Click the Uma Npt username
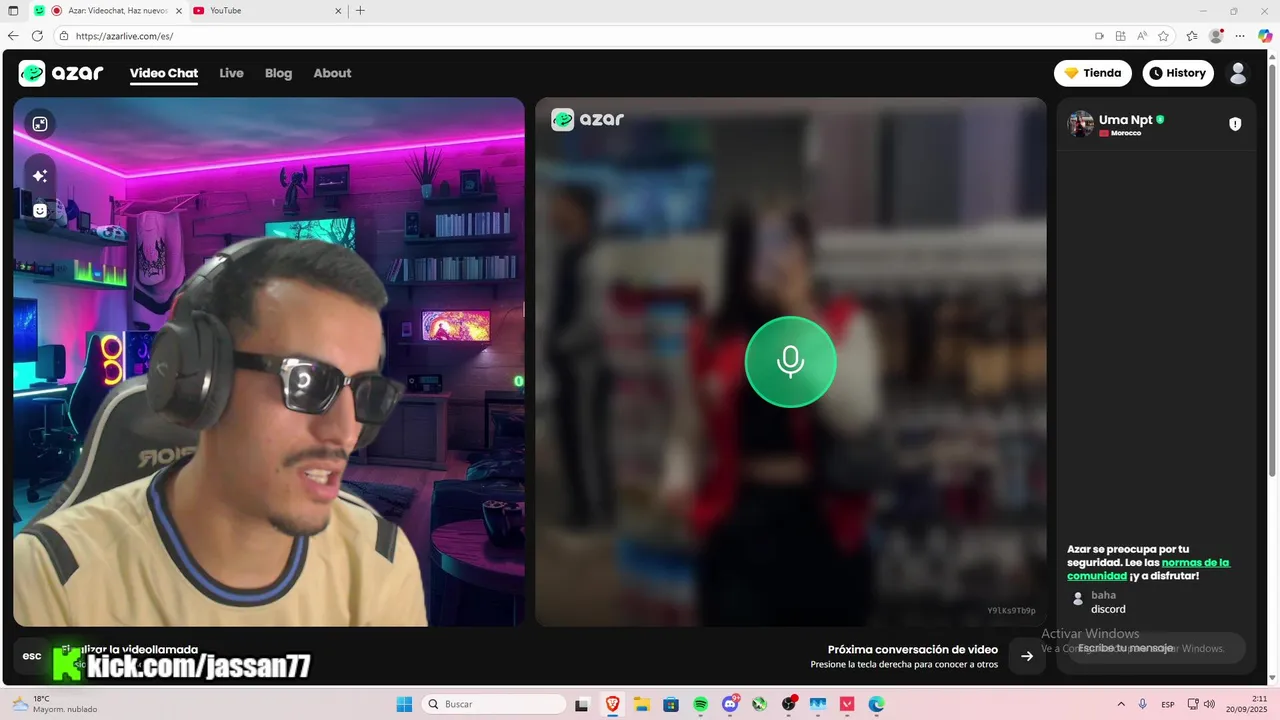1280x720 pixels. click(x=1126, y=119)
